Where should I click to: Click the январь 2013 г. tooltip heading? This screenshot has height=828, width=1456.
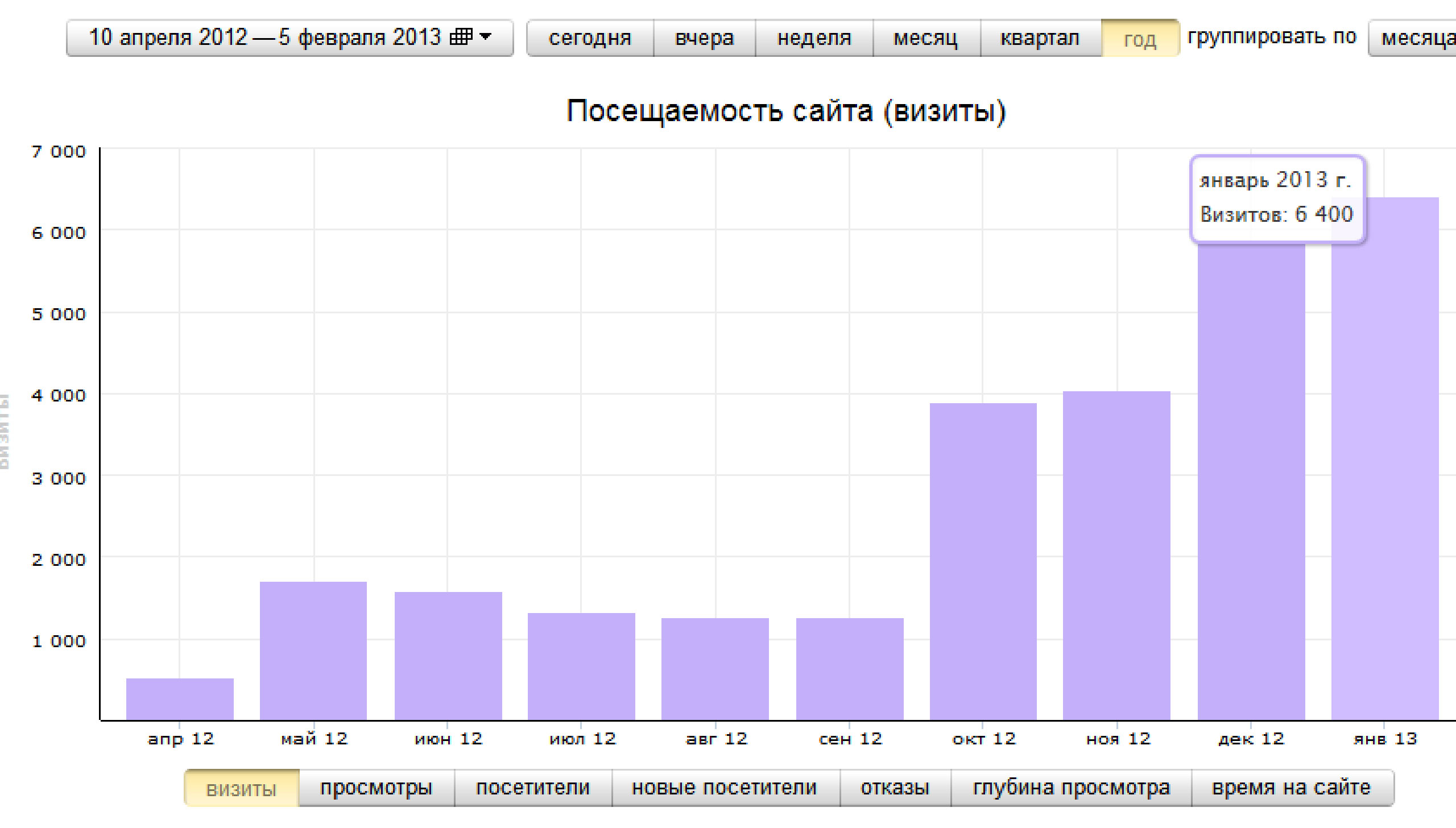tap(1275, 180)
